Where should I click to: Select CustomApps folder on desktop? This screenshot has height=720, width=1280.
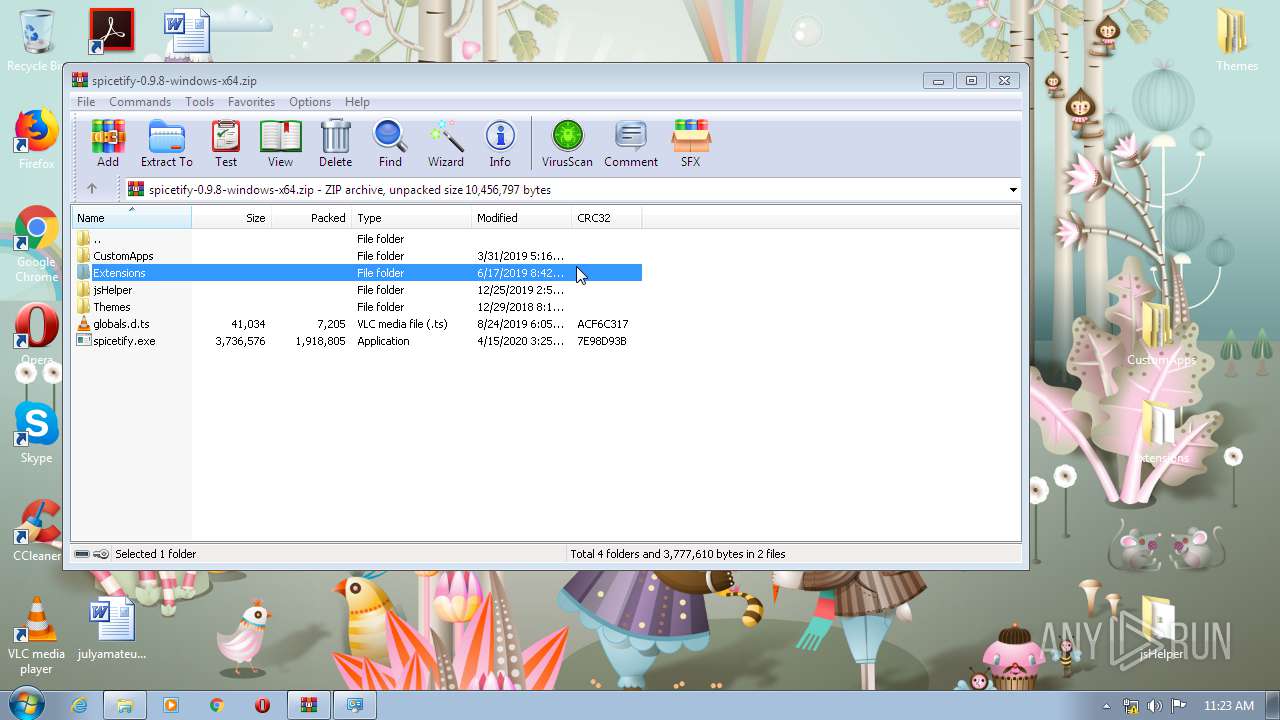click(1161, 334)
